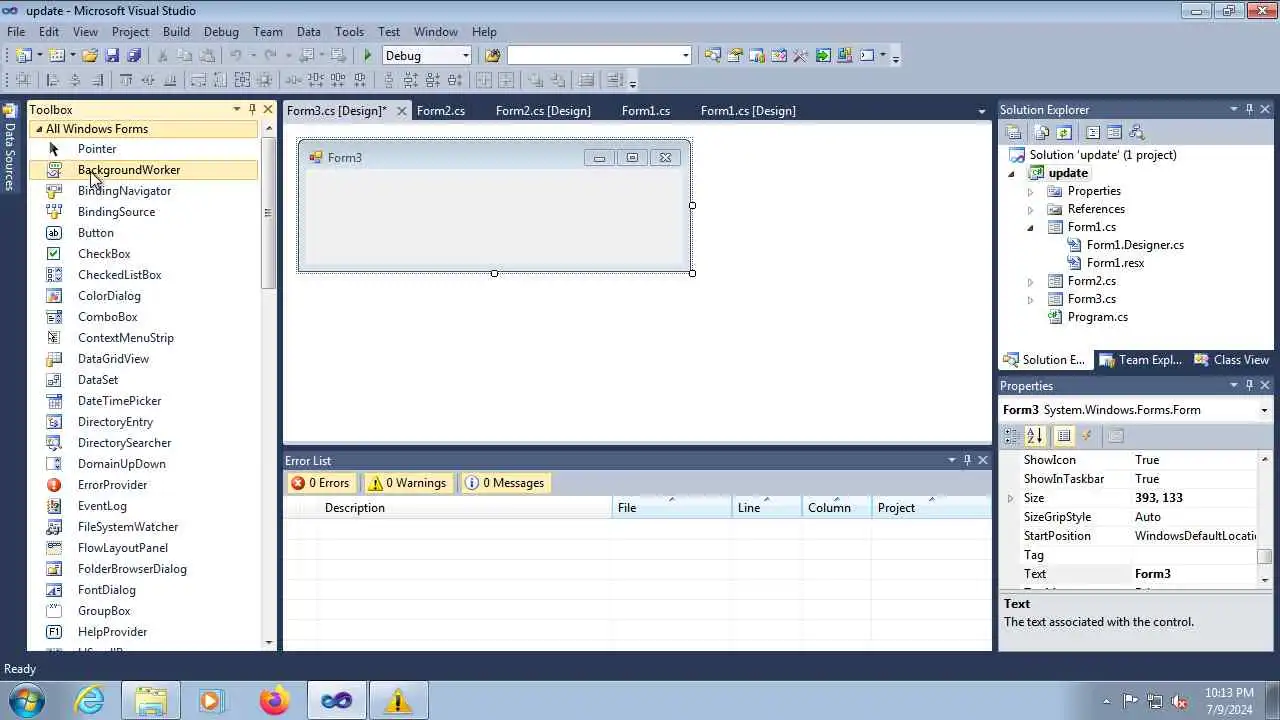Toggle the Properties view button in Properties panel

tap(1064, 436)
